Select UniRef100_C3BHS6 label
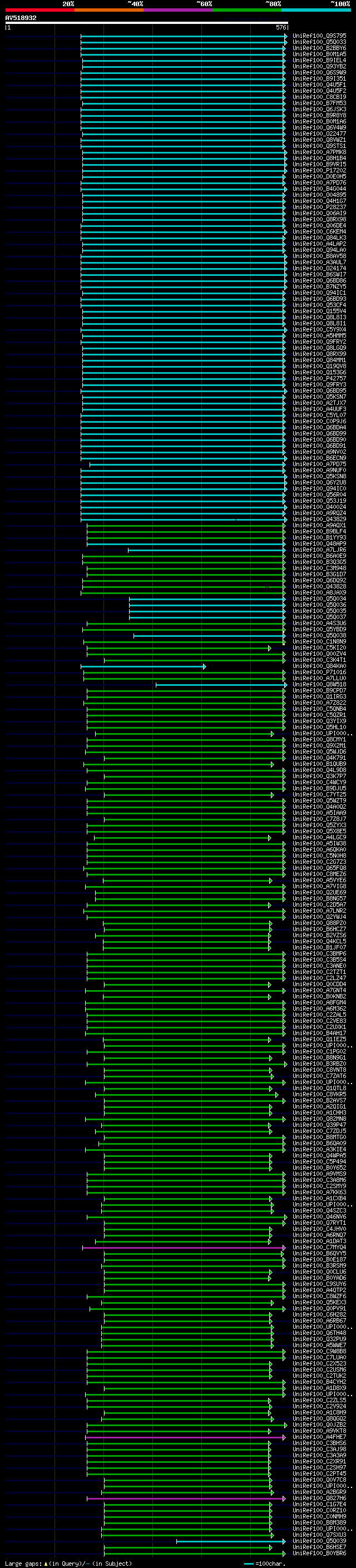 (319, 1443)
